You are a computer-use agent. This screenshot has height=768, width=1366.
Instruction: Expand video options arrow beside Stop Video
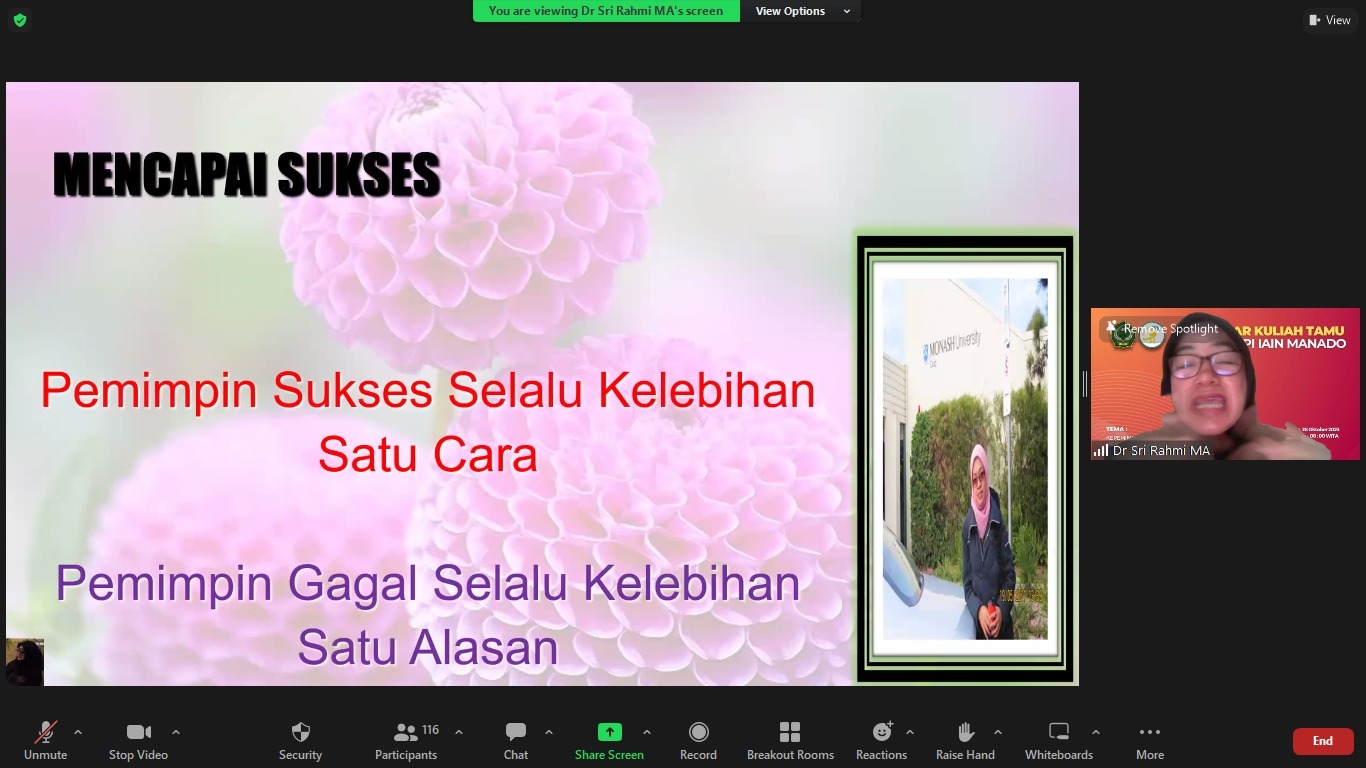tap(176, 732)
